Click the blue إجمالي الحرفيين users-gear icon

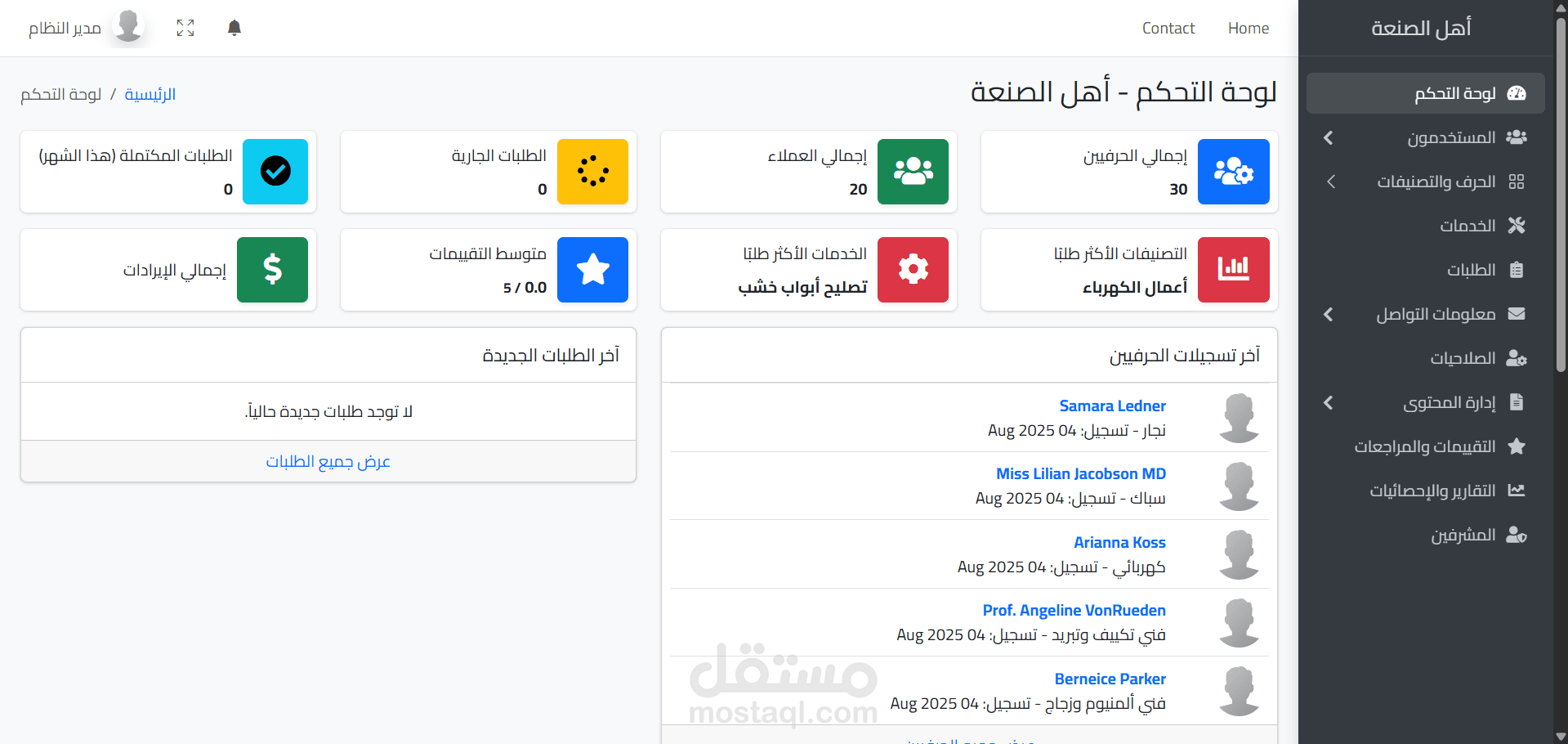click(x=1234, y=172)
